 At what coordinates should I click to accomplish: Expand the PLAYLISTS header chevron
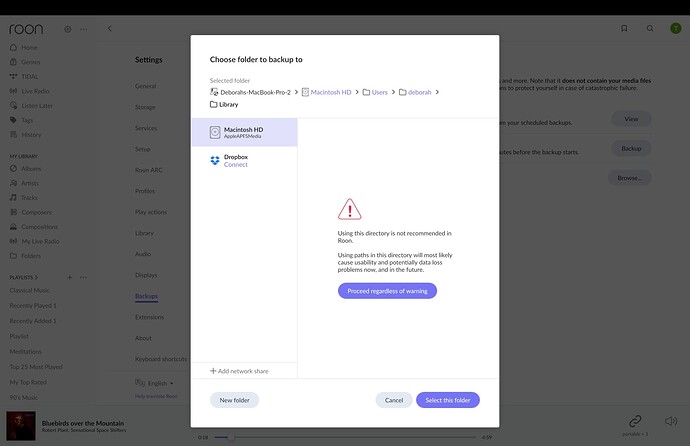click(x=36, y=277)
